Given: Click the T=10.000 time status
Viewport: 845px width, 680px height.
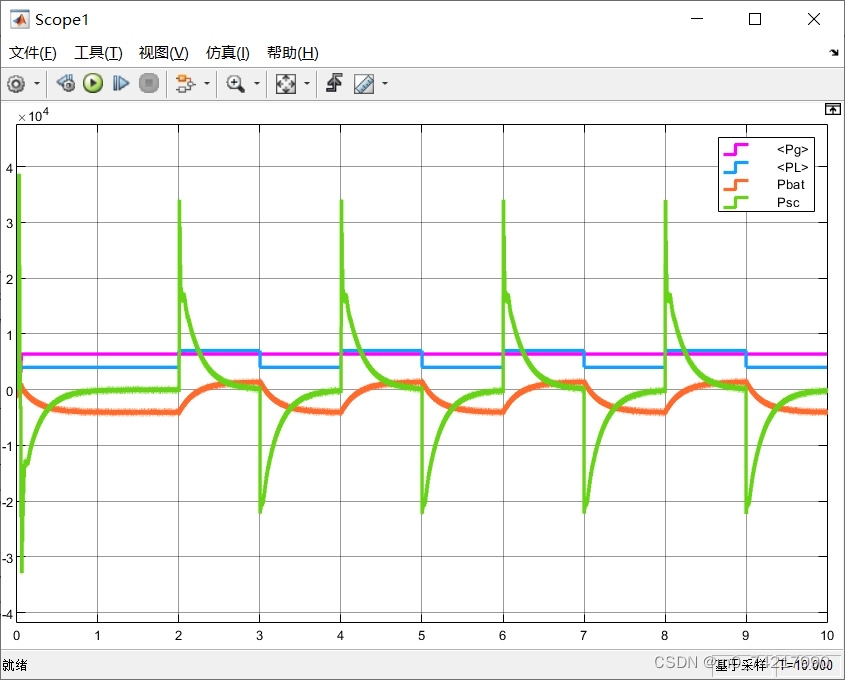Looking at the screenshot, I should [x=806, y=665].
